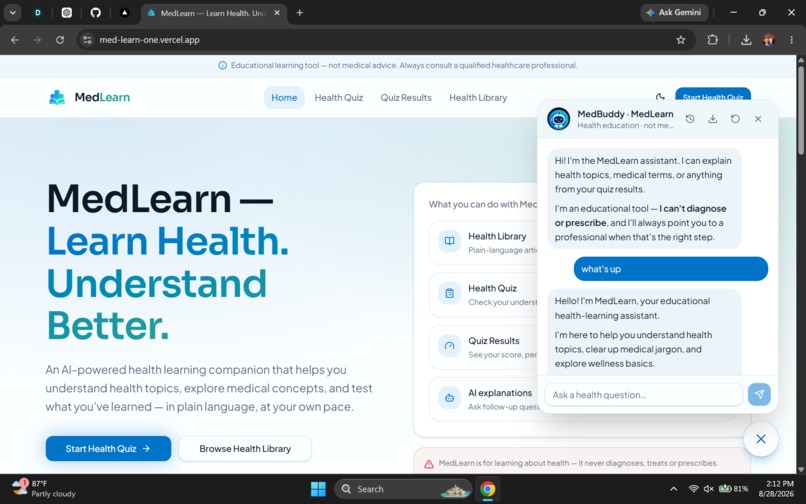
Task: Click the MedLearn logo icon
Action: click(x=57, y=97)
